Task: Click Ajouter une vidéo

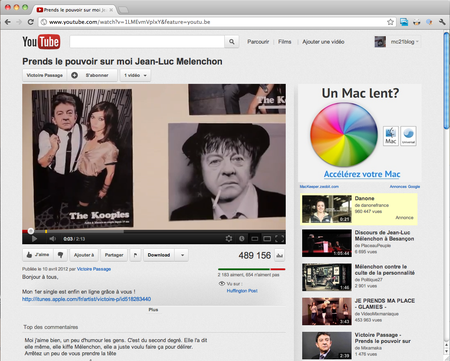Action: (323, 42)
